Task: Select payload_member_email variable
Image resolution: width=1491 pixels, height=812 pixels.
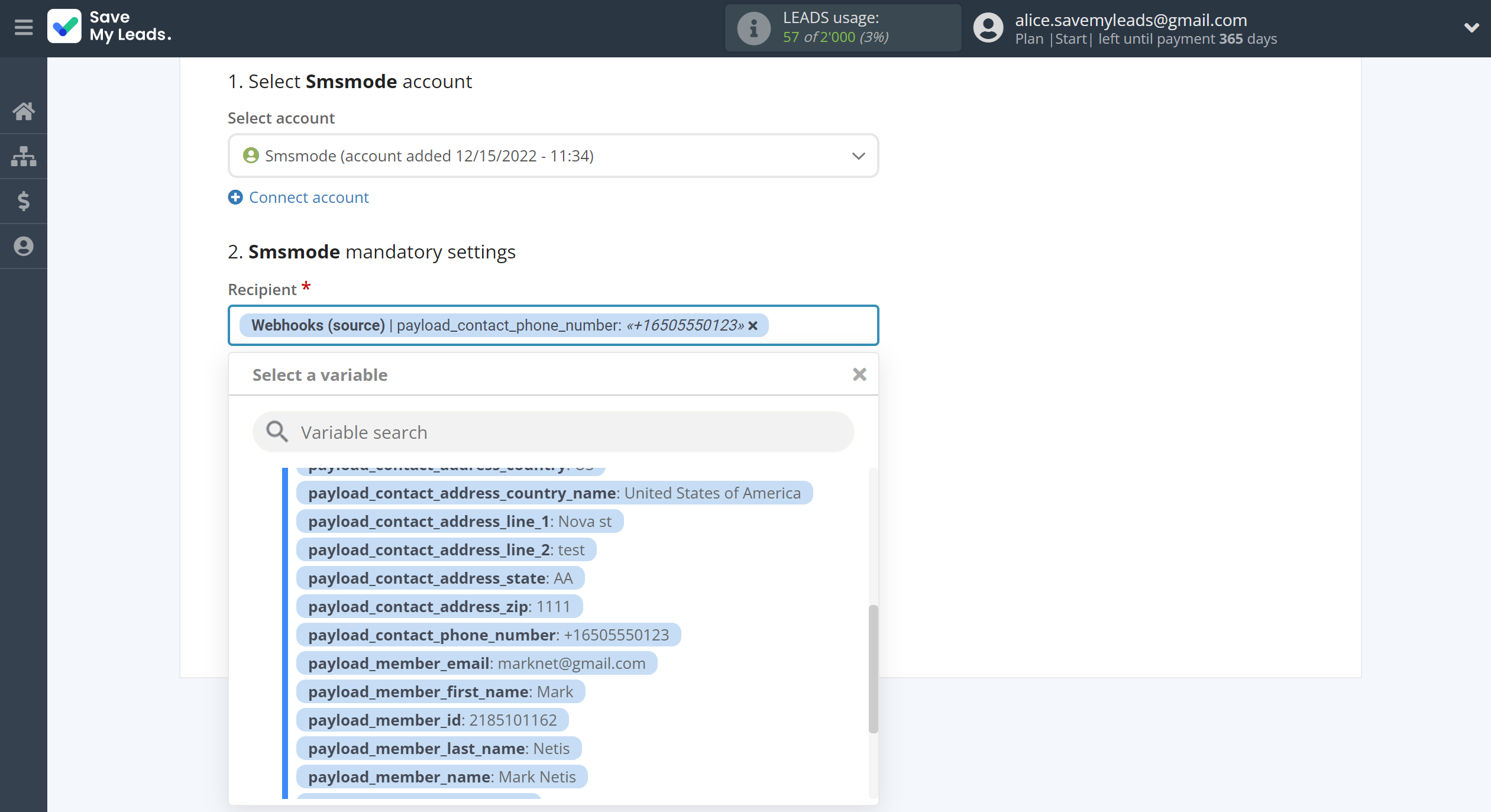Action: [x=477, y=664]
